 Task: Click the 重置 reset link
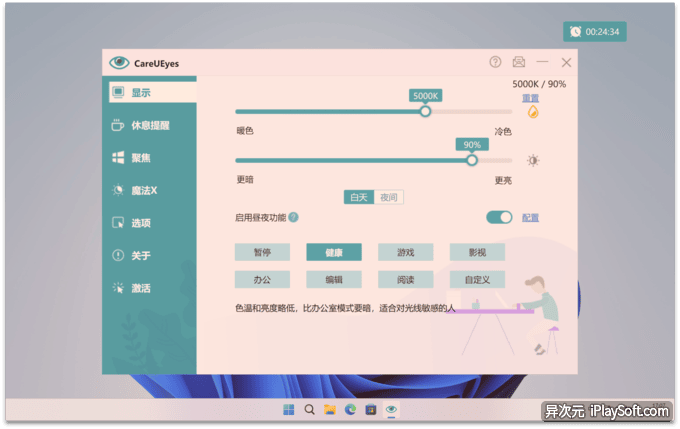pos(530,98)
